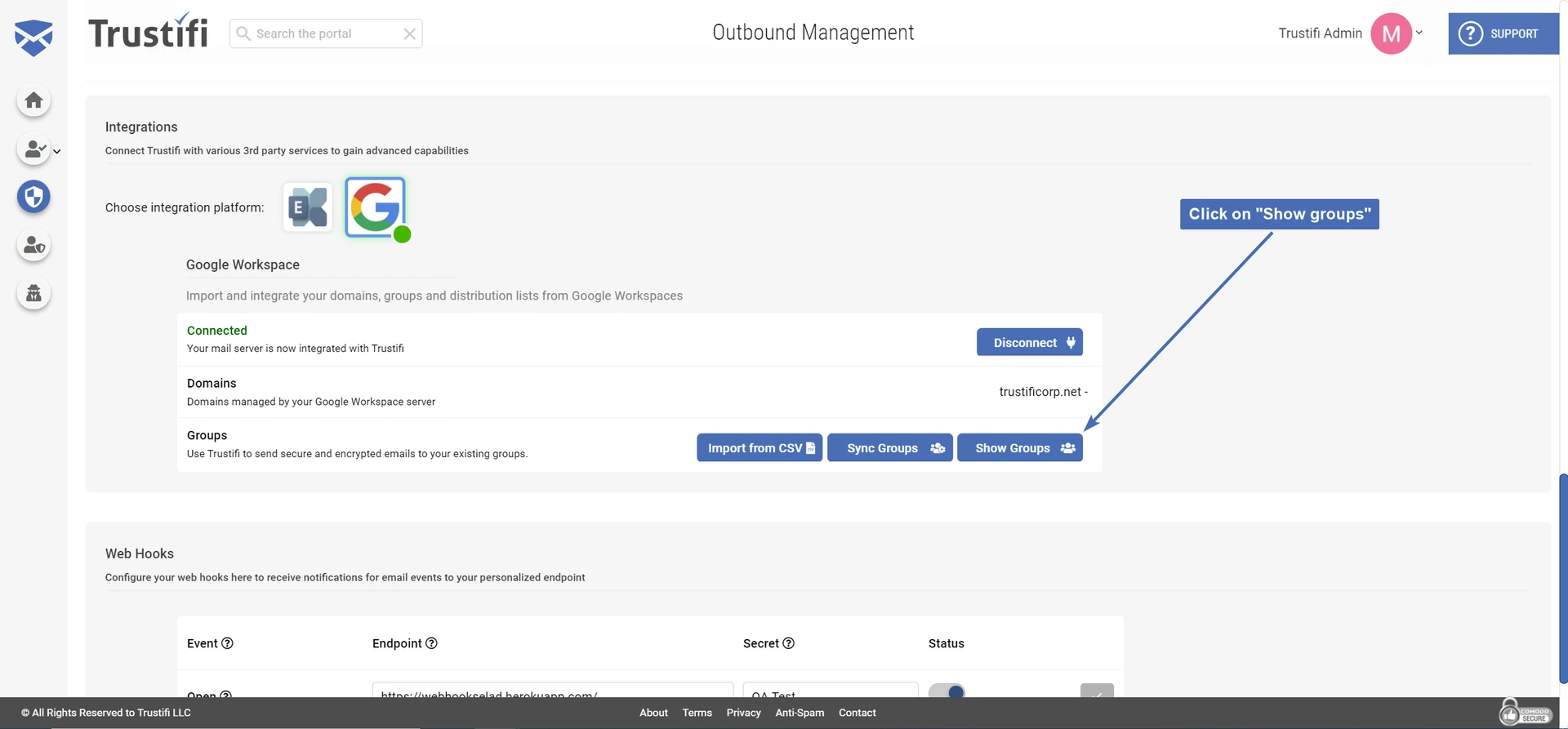The image size is (1568, 729).
Task: Click the Endpoint help question icon
Action: pos(431,643)
